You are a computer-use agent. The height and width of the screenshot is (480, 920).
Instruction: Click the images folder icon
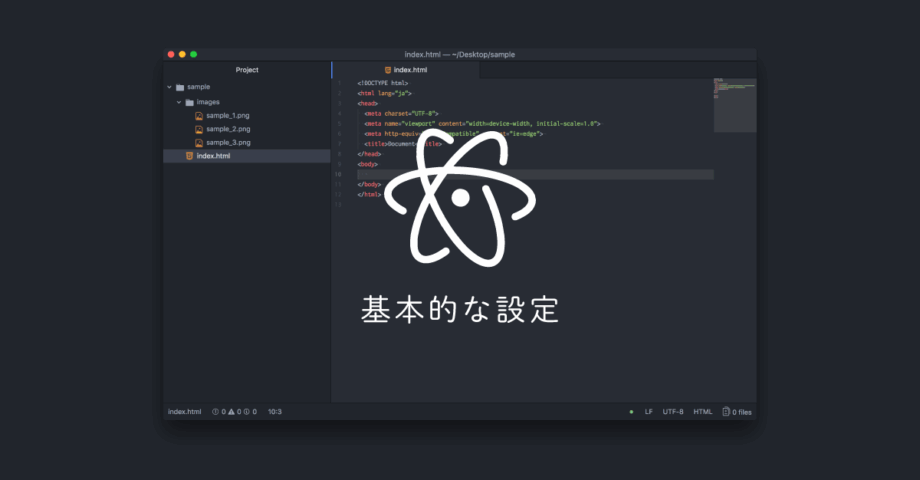pyautogui.click(x=190, y=103)
